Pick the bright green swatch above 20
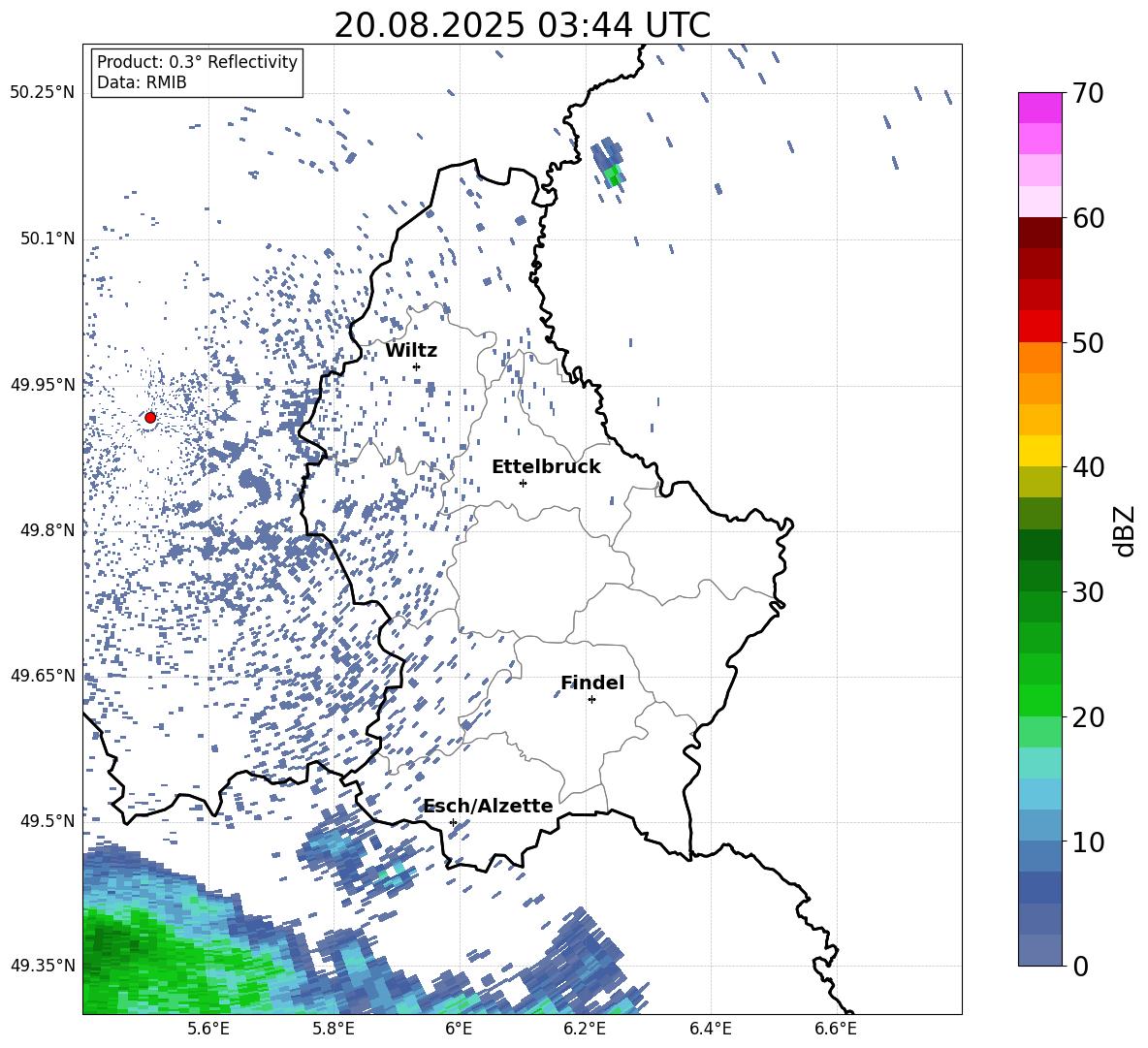This screenshot has width=1148, height=1048. tap(1039, 700)
